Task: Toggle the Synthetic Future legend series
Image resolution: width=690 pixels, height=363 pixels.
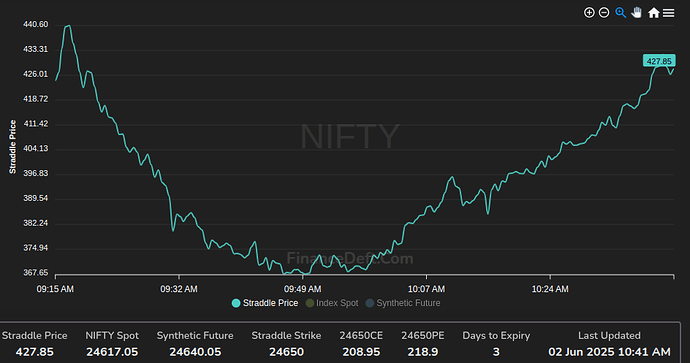Action: pos(403,303)
